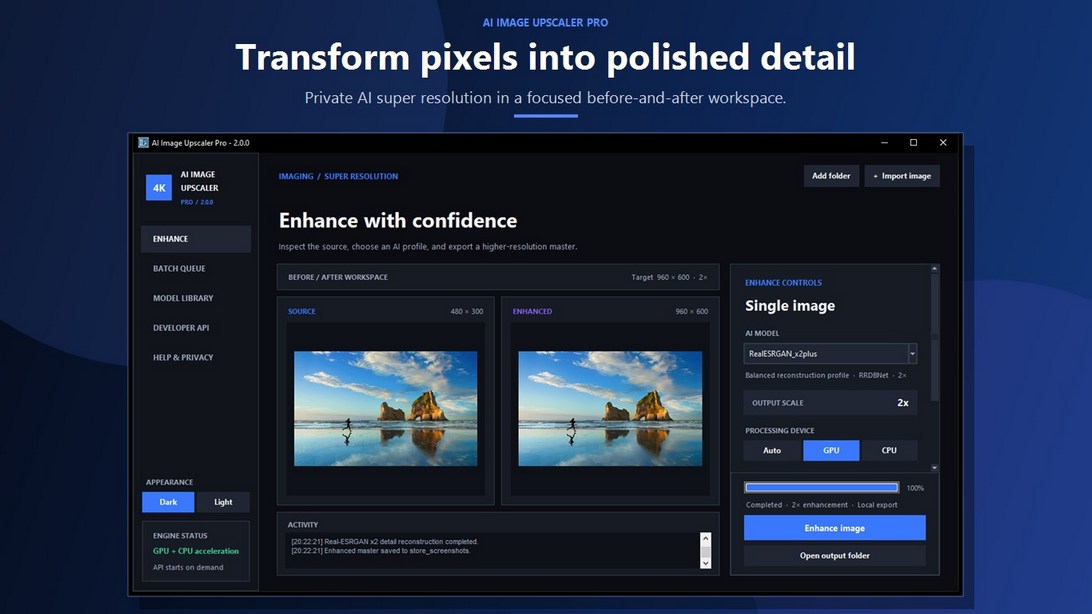1092x614 pixels.
Task: Click the Enhance image button
Action: point(834,528)
